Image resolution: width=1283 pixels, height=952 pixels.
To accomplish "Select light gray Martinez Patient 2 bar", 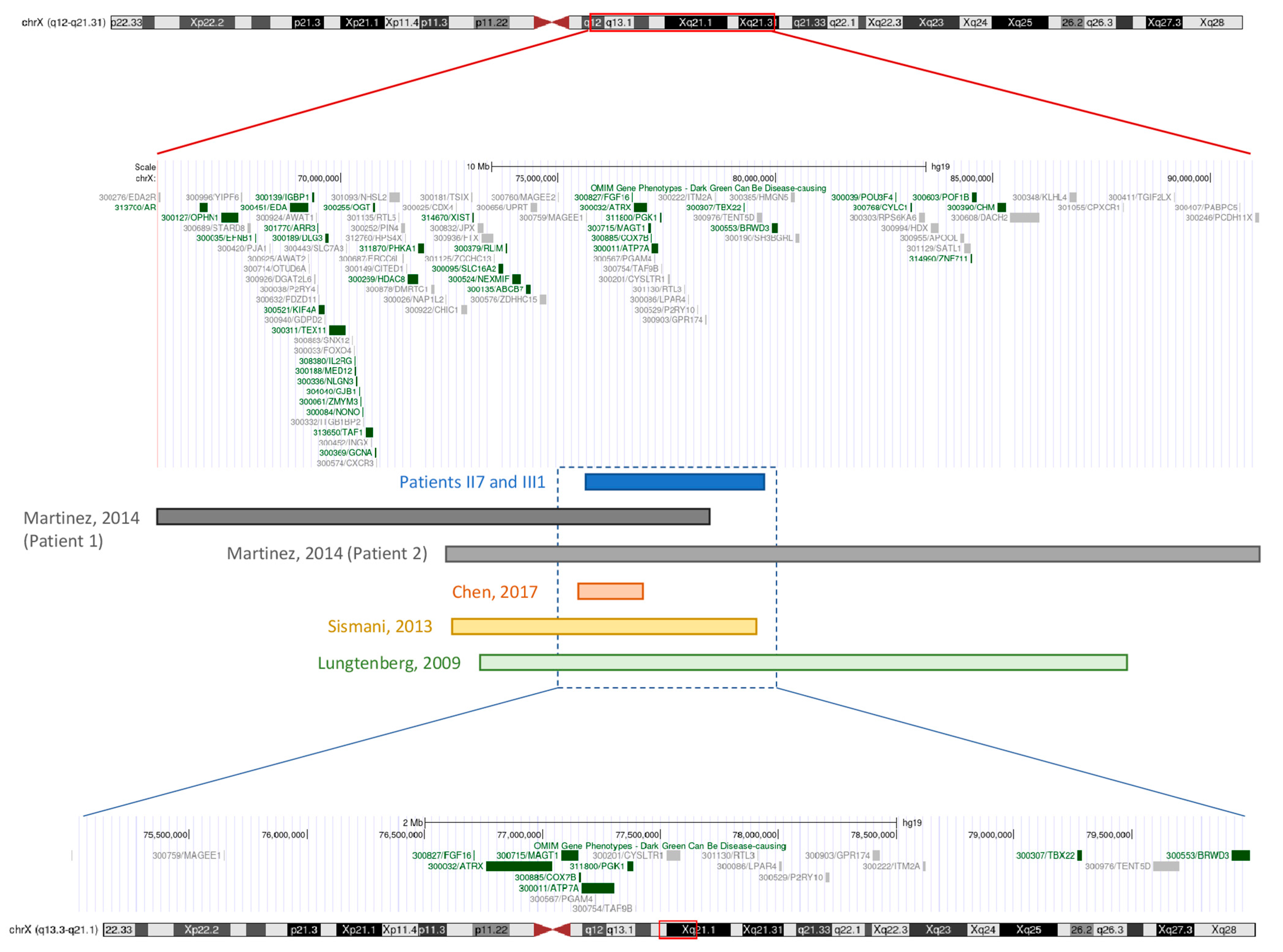I will (852, 554).
